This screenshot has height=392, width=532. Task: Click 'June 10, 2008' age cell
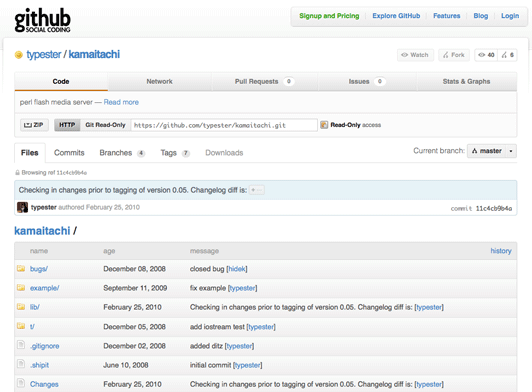[126, 365]
